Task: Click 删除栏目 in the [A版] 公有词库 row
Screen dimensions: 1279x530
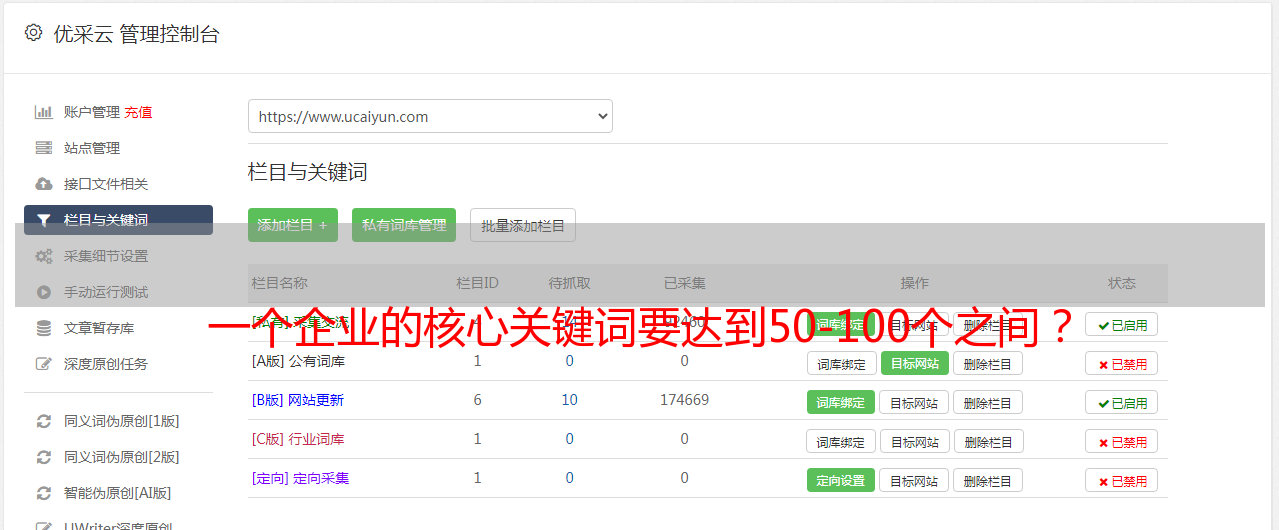Action: 988,364
